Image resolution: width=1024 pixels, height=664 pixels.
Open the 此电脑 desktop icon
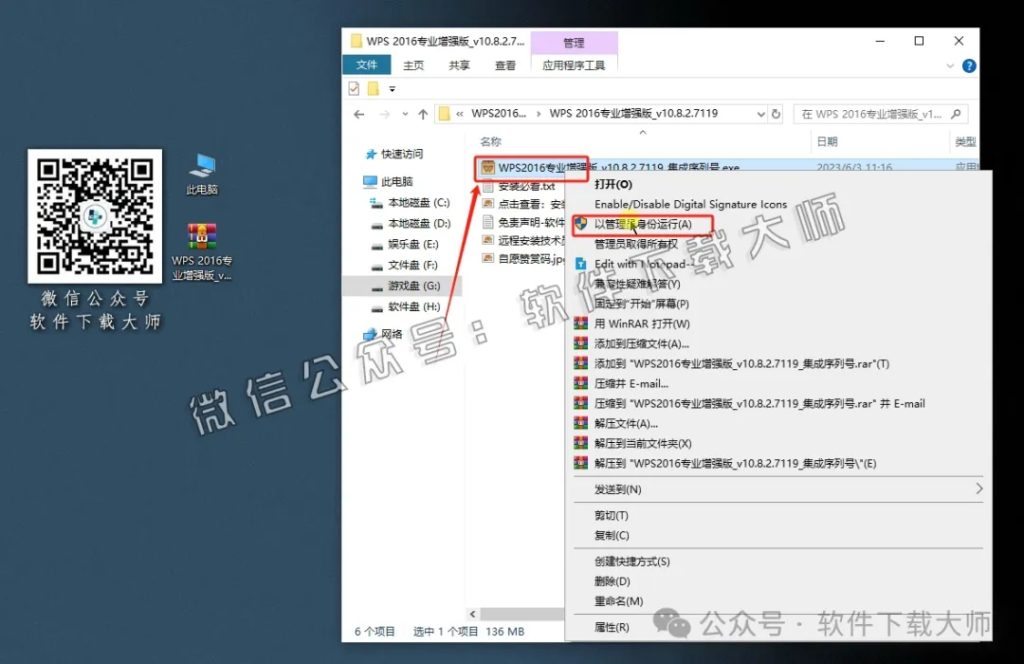(x=200, y=163)
